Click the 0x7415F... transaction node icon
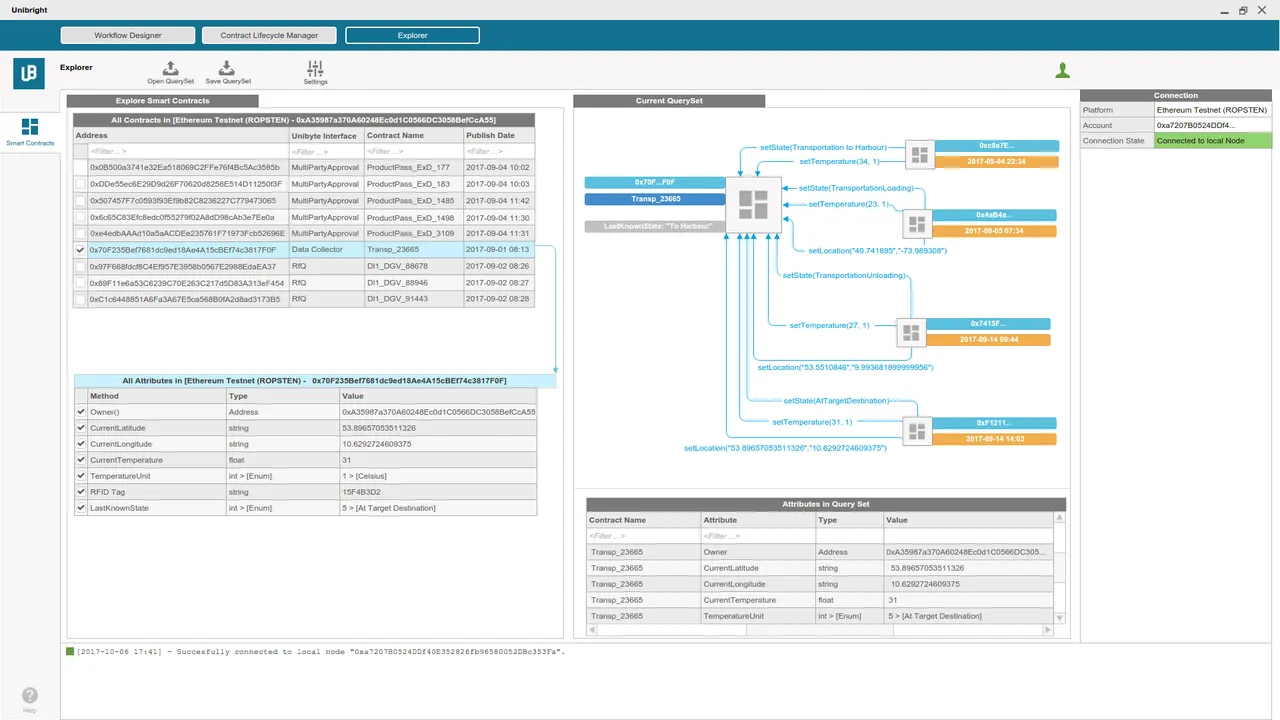Image resolution: width=1280 pixels, height=720 pixels. (x=910, y=333)
